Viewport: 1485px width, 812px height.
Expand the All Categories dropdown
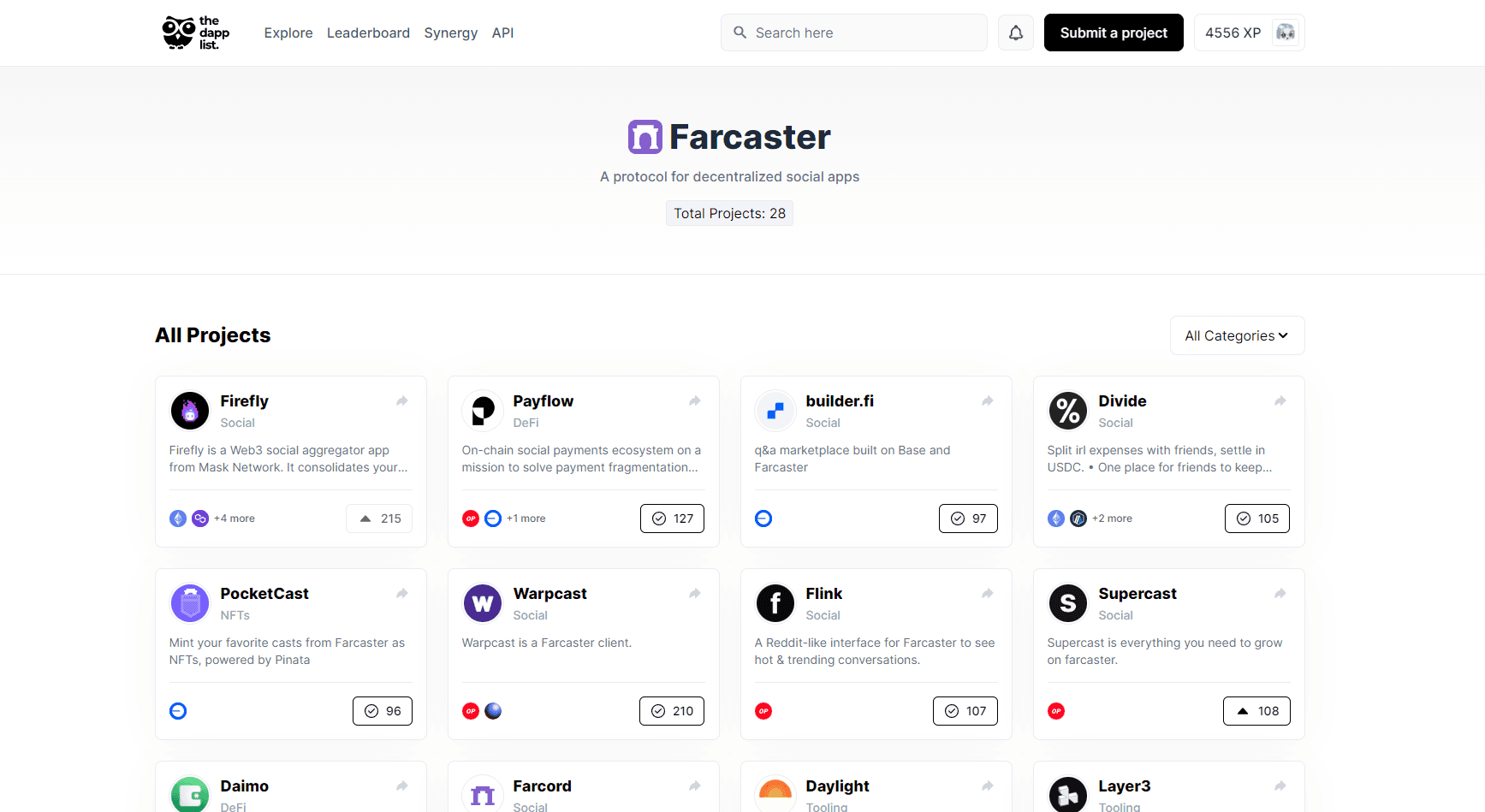1237,335
